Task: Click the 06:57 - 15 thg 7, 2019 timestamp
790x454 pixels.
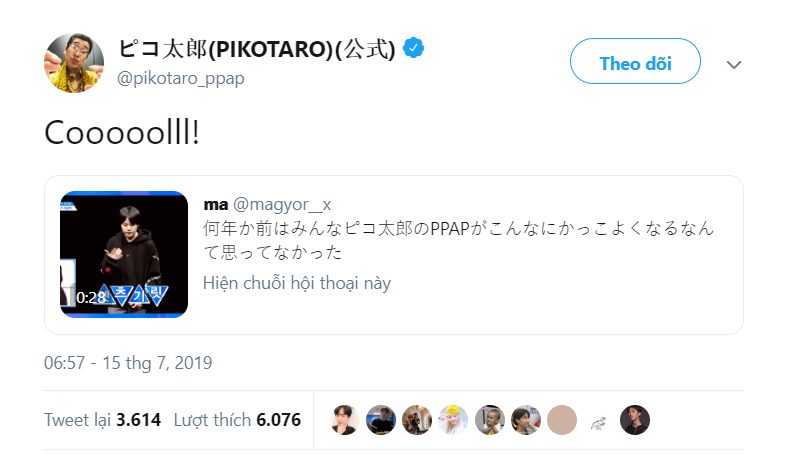Action: (128, 362)
